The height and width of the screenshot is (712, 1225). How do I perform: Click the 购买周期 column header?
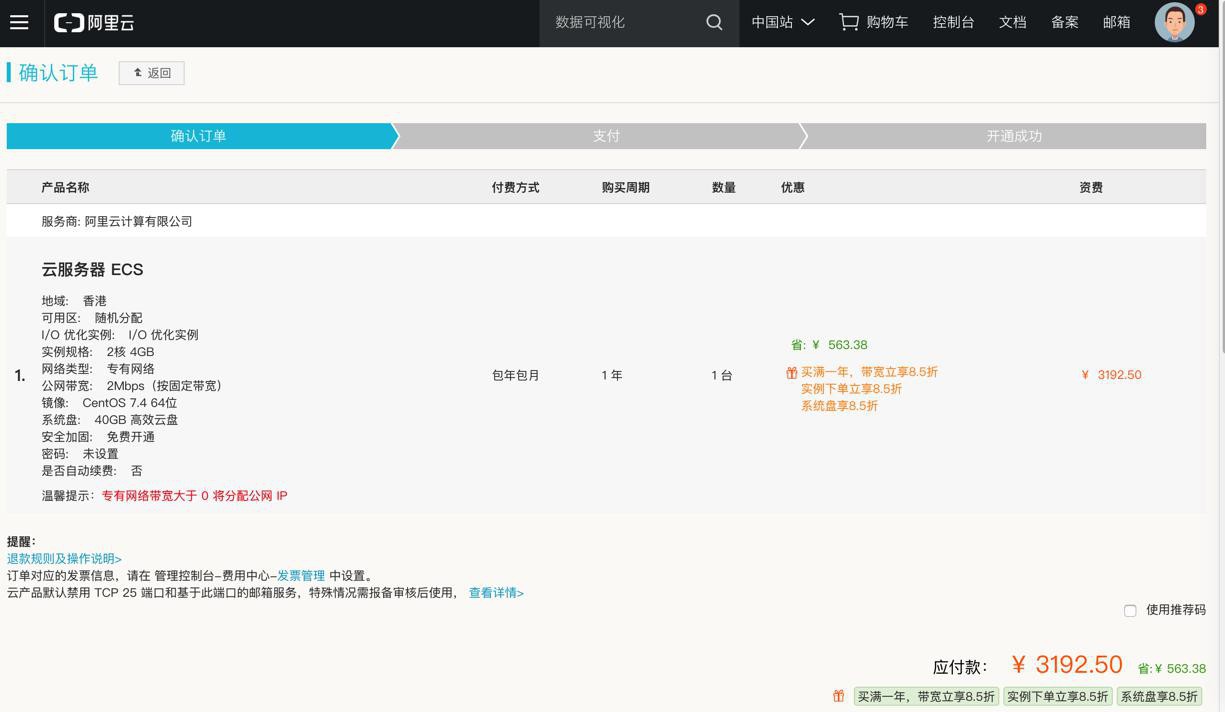(x=626, y=187)
